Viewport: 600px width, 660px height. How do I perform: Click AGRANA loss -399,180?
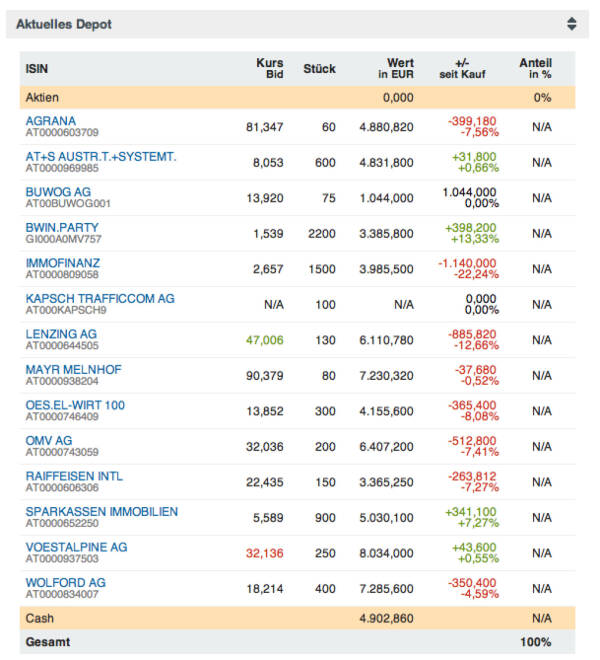[x=472, y=121]
